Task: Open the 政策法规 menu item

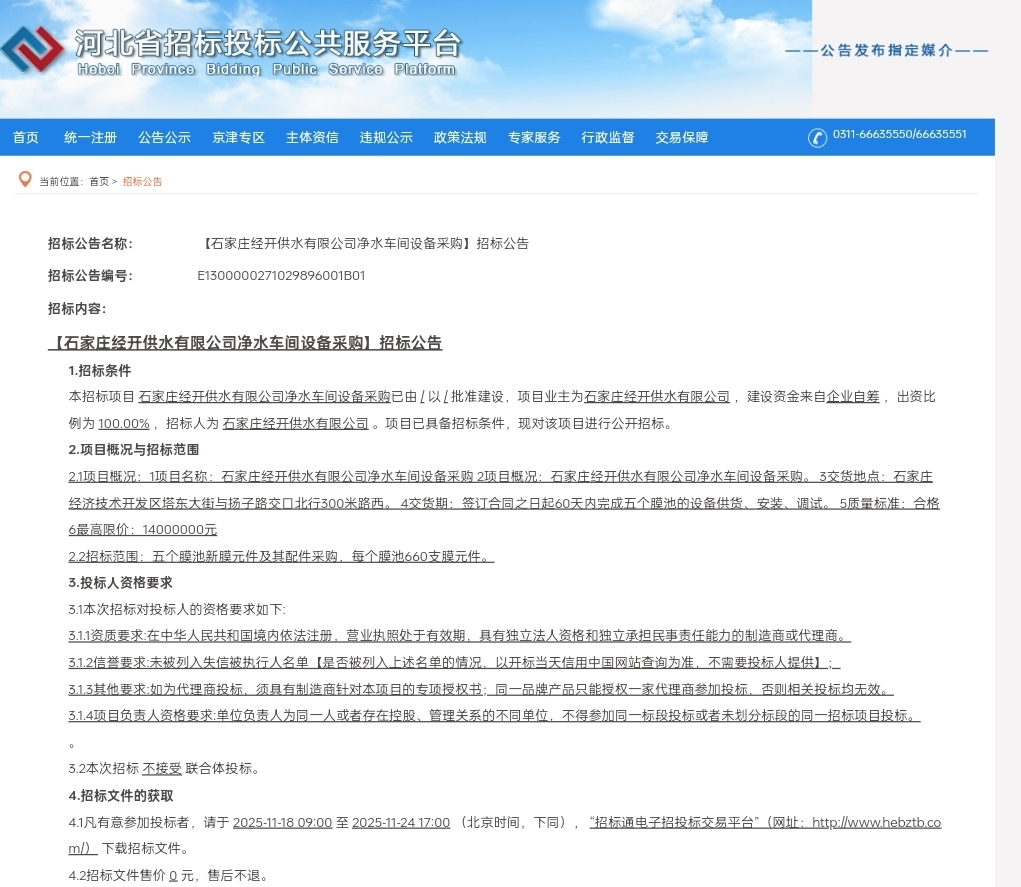Action: pos(460,138)
